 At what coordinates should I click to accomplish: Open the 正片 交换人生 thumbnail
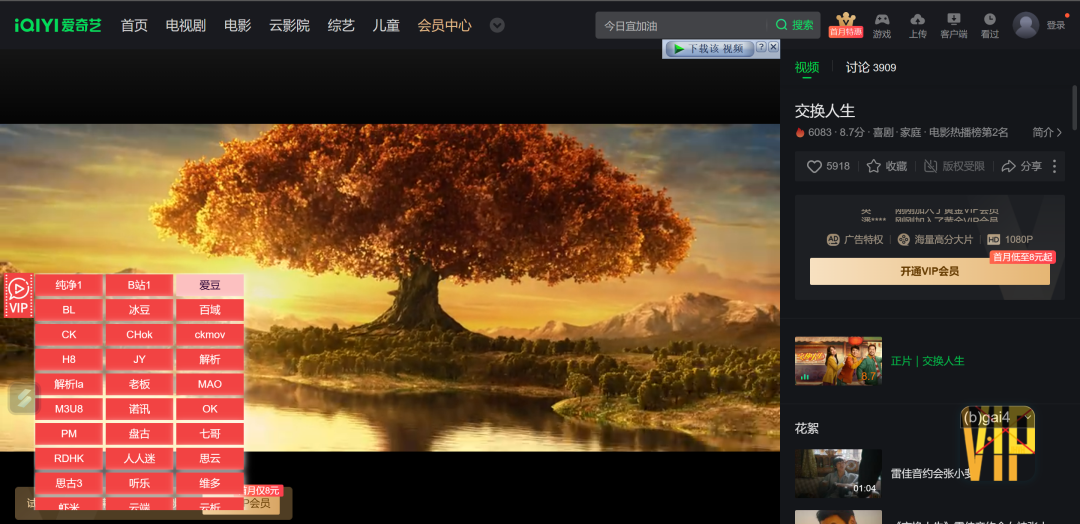[x=838, y=361]
